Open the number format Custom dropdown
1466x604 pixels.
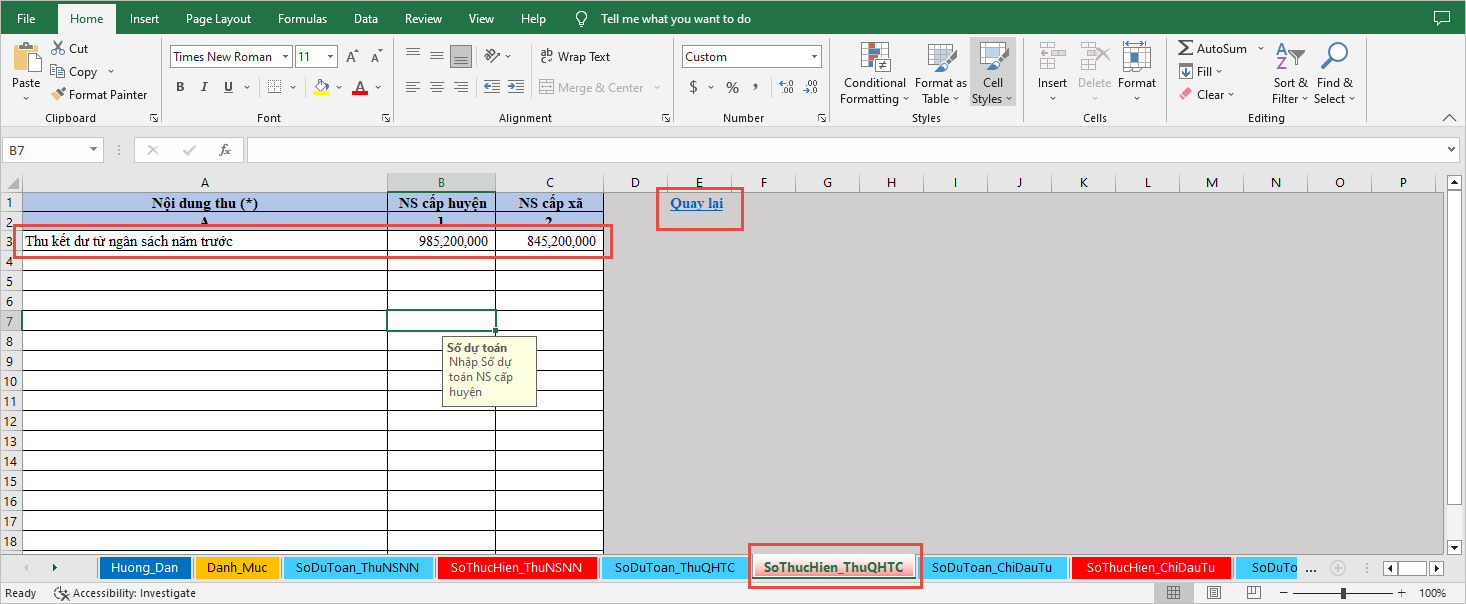click(815, 57)
